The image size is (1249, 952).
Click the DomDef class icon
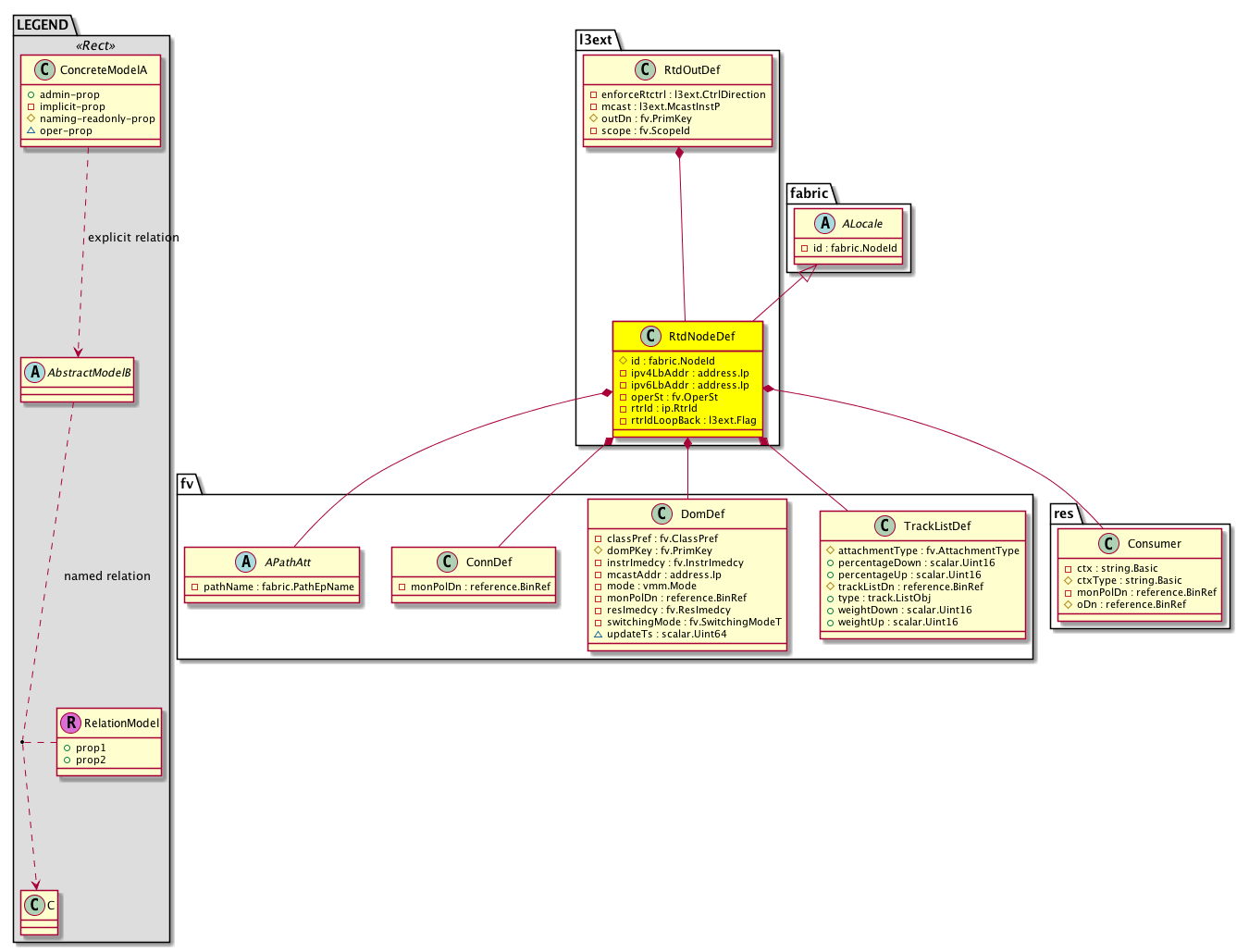(x=662, y=514)
